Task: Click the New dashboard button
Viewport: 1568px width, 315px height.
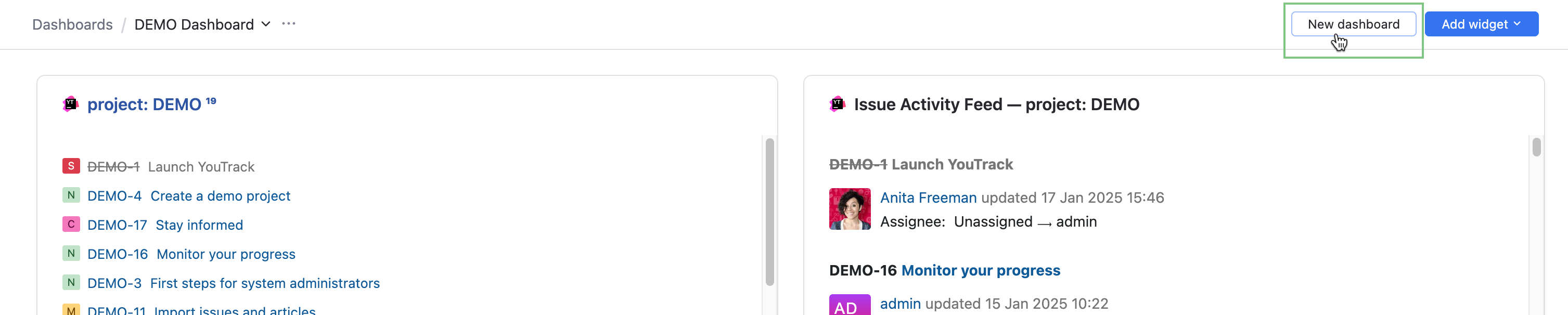Action: click(1353, 24)
